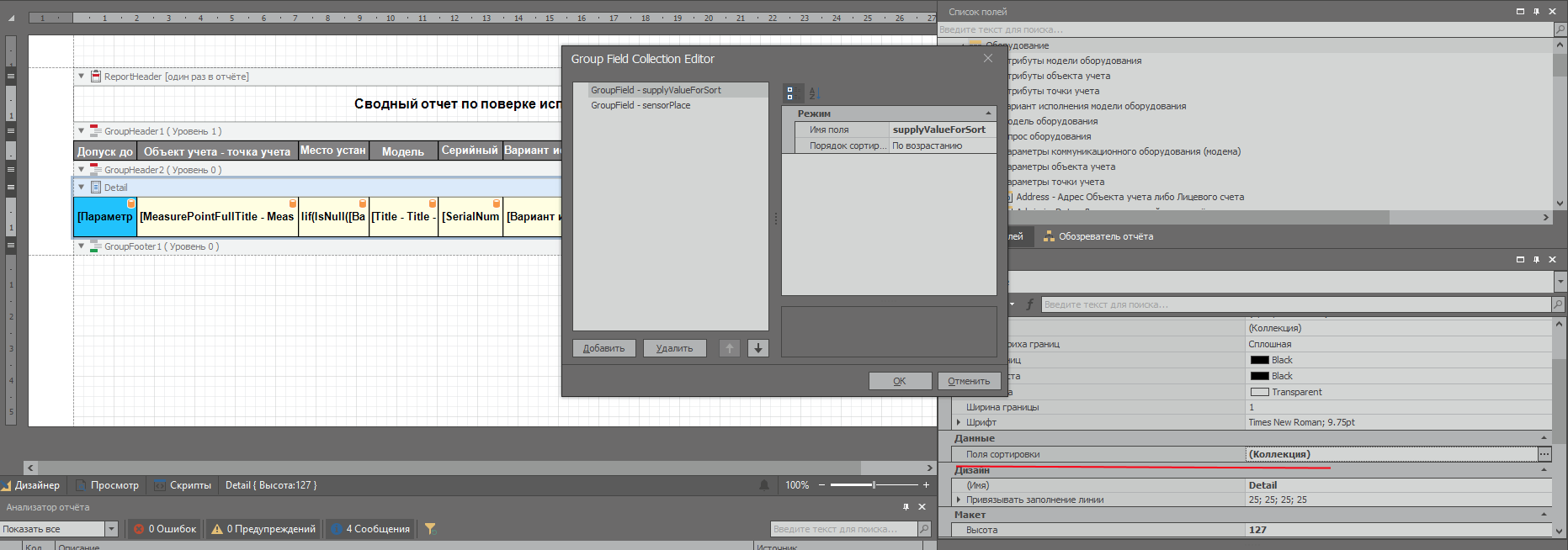Move selected group field down
The height and width of the screenshot is (550, 1568).
pyautogui.click(x=757, y=348)
